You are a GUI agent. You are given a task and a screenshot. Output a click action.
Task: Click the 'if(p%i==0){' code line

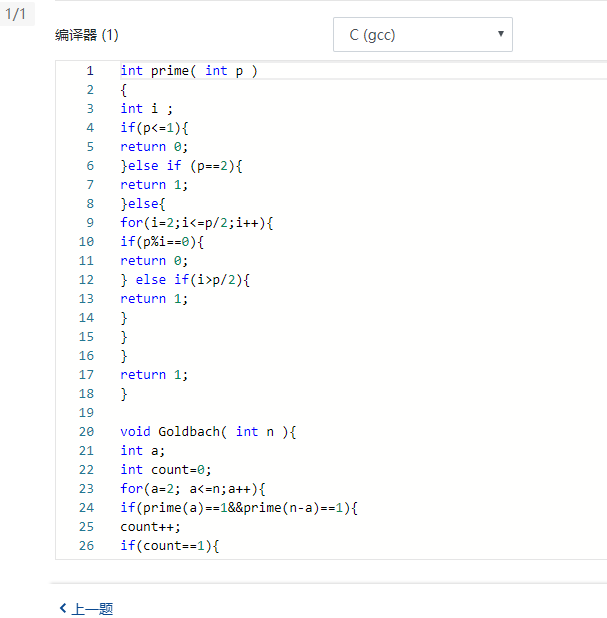click(x=162, y=242)
